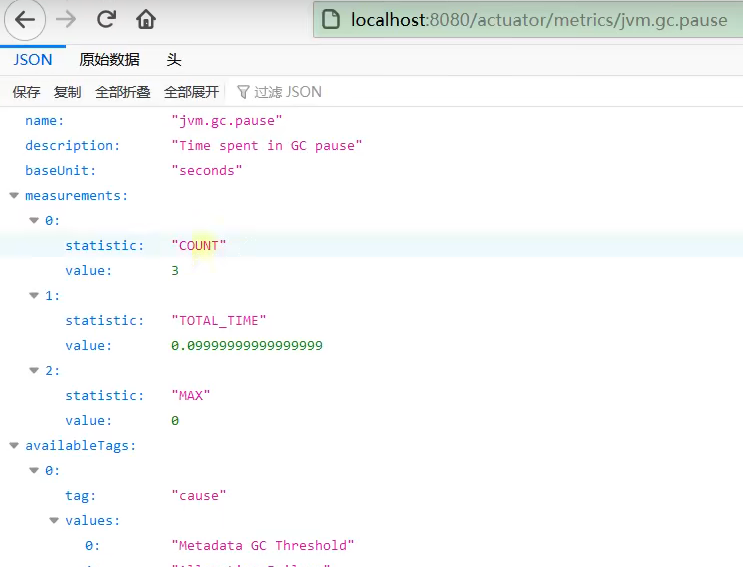Collapse the availableTags node

tap(14, 446)
